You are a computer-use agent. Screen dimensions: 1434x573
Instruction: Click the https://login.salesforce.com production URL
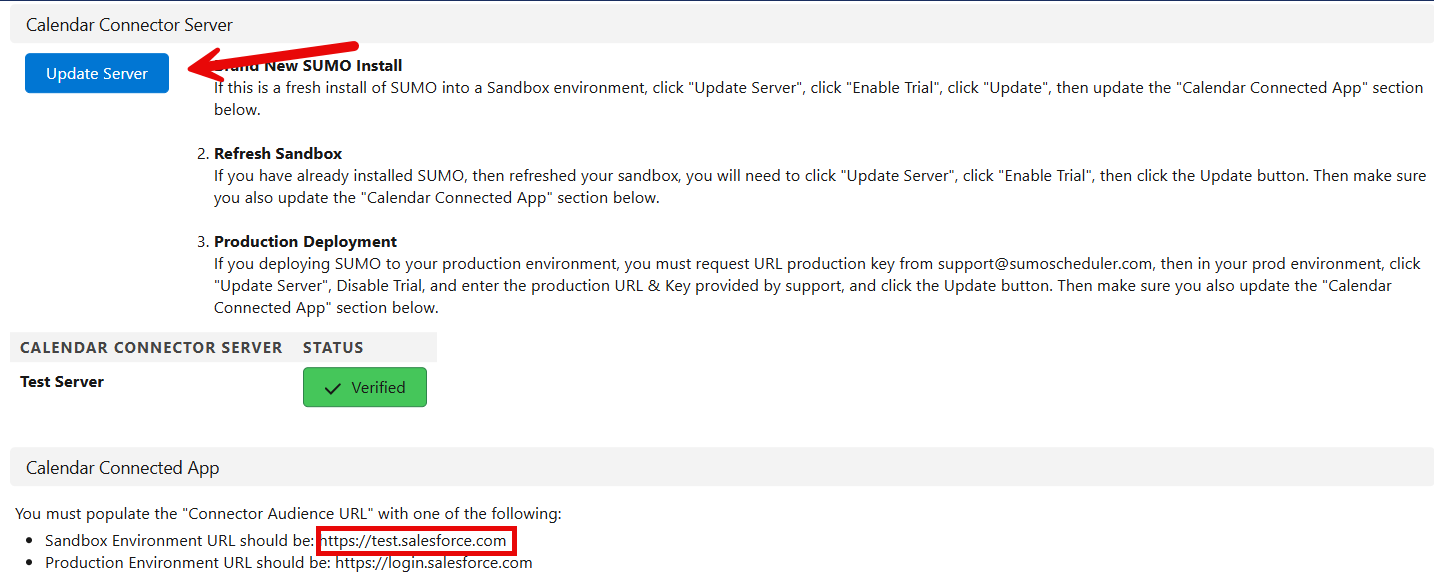pos(433,563)
